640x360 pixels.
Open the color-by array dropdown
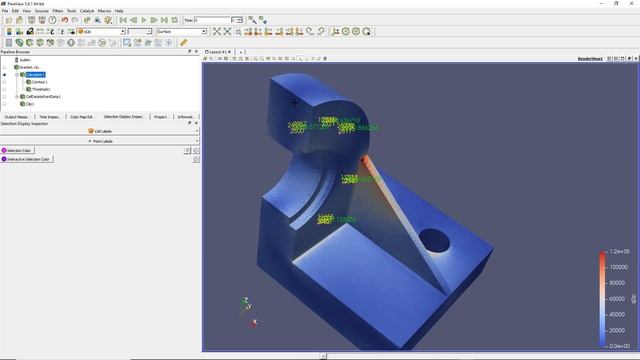[x=101, y=31]
